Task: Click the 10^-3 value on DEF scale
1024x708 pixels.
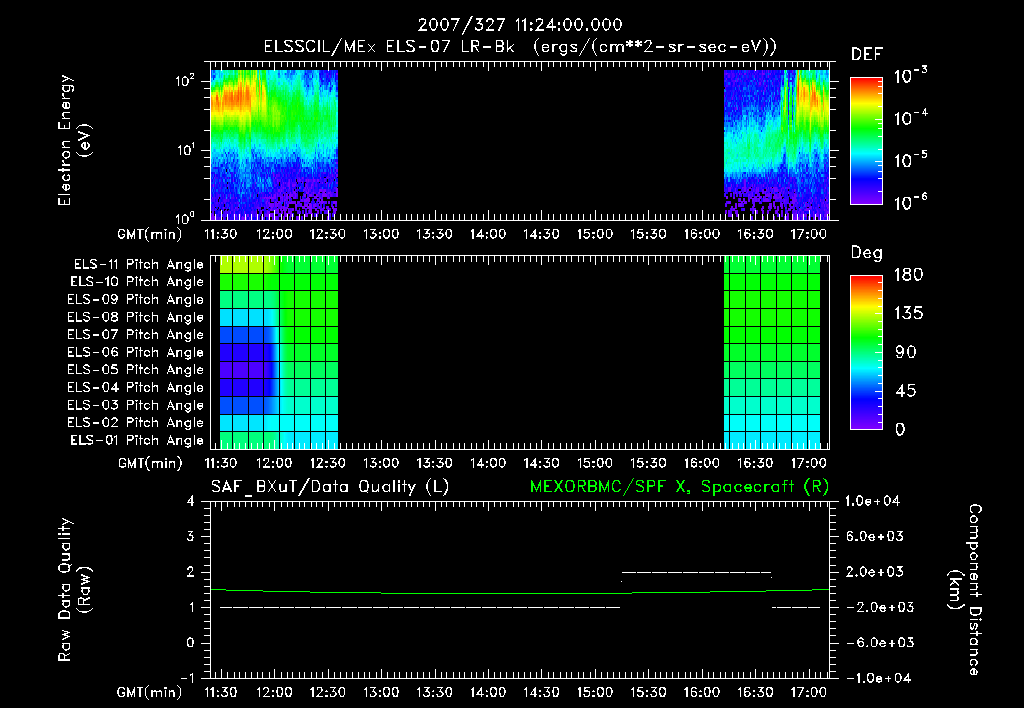Action: click(x=910, y=75)
